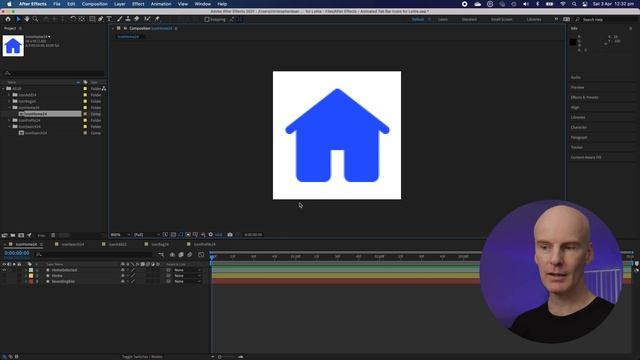Open the Composition menu
Image resolution: width=640 pixels, height=360 pixels.
(95, 4)
